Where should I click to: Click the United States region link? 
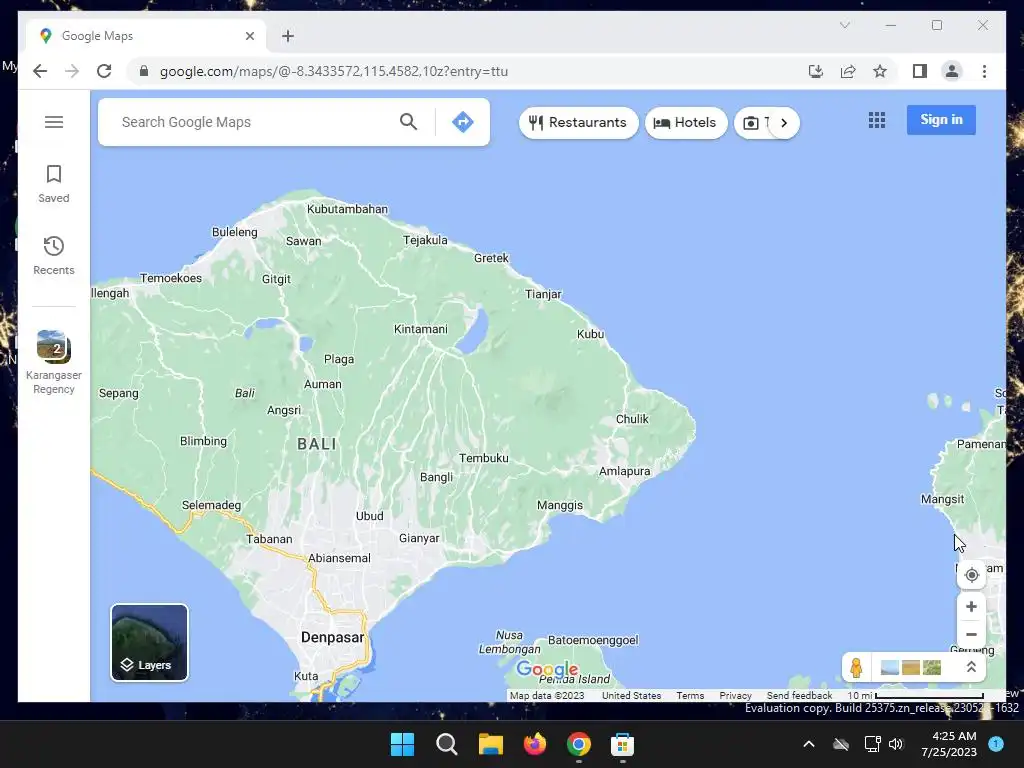click(x=632, y=696)
